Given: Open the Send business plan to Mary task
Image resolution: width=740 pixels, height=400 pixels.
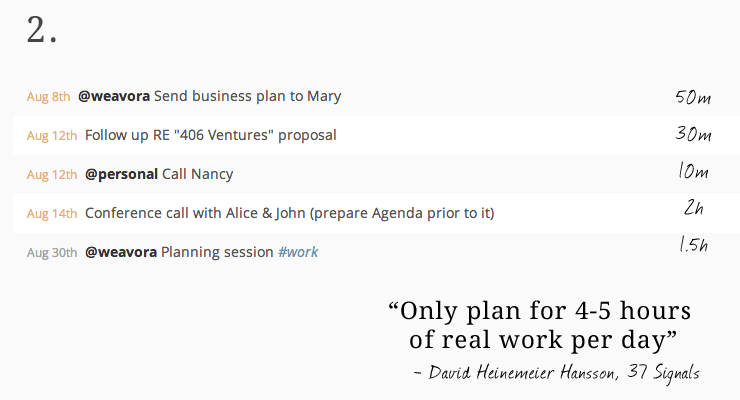Looking at the screenshot, I should click(x=247, y=96).
